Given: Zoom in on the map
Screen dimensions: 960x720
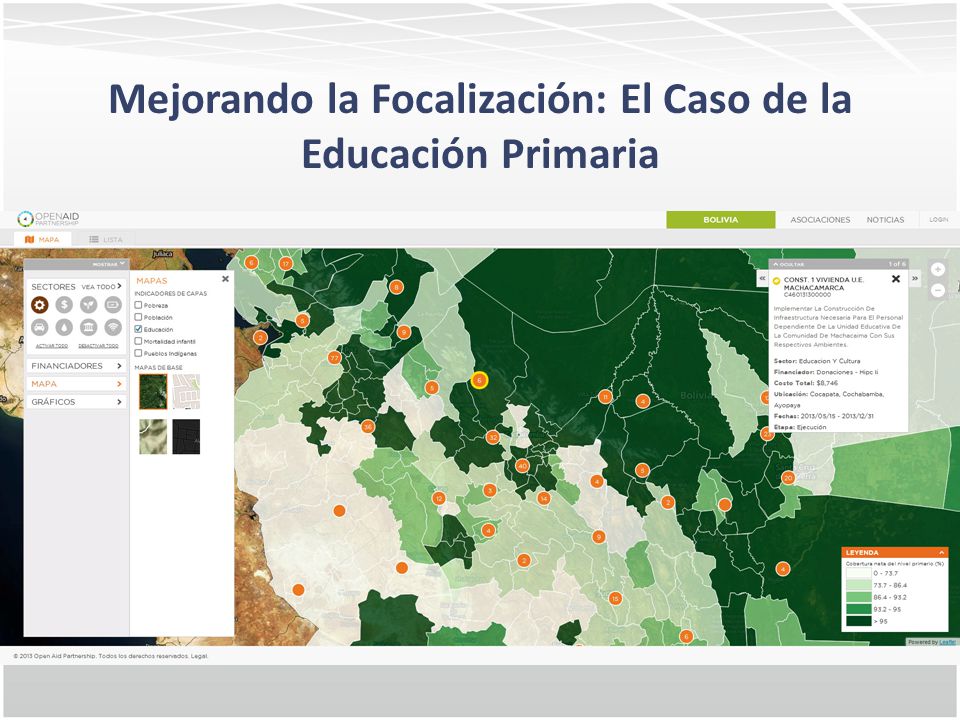Looking at the screenshot, I should pos(937,269).
